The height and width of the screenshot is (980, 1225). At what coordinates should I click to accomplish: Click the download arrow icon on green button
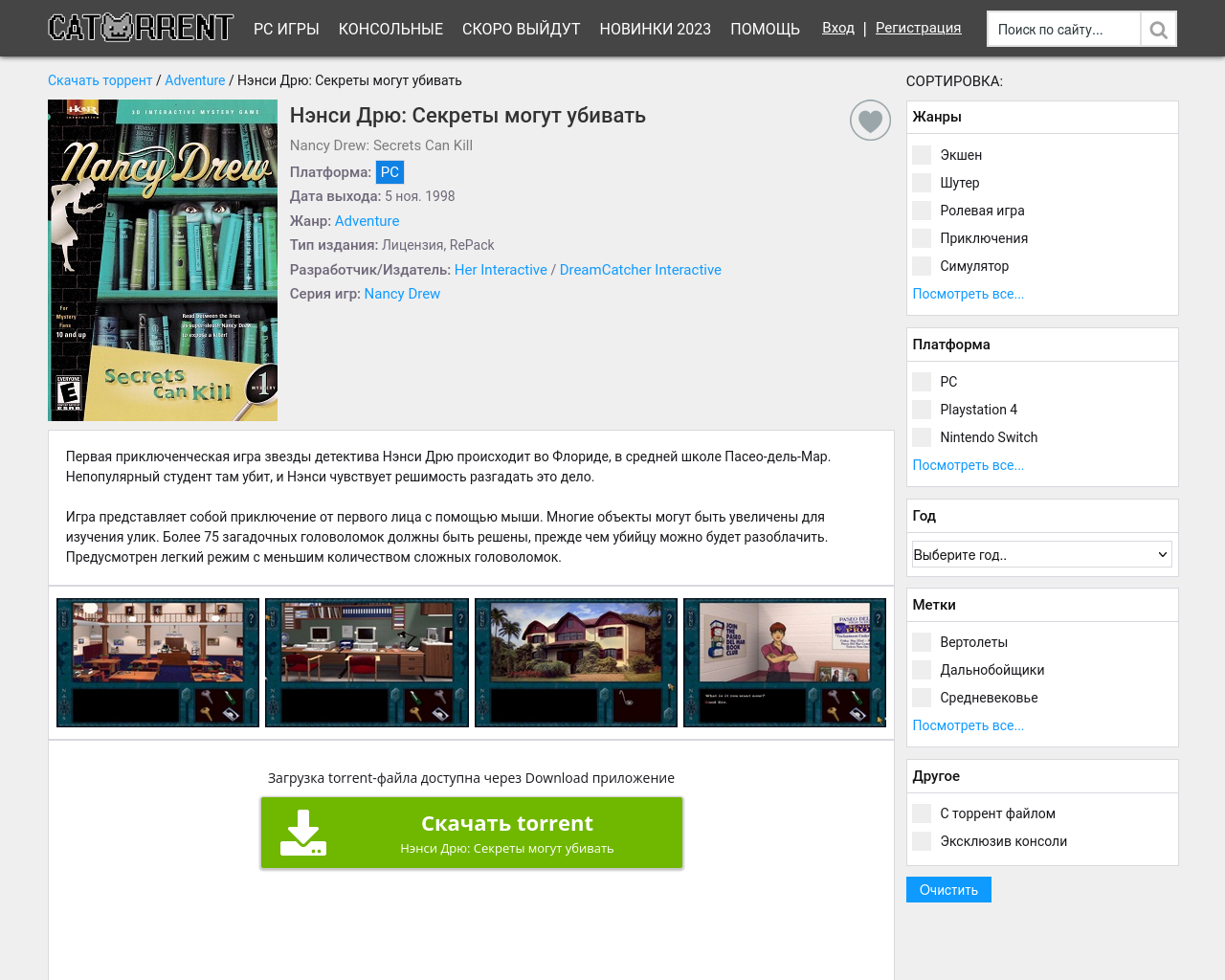tap(303, 833)
